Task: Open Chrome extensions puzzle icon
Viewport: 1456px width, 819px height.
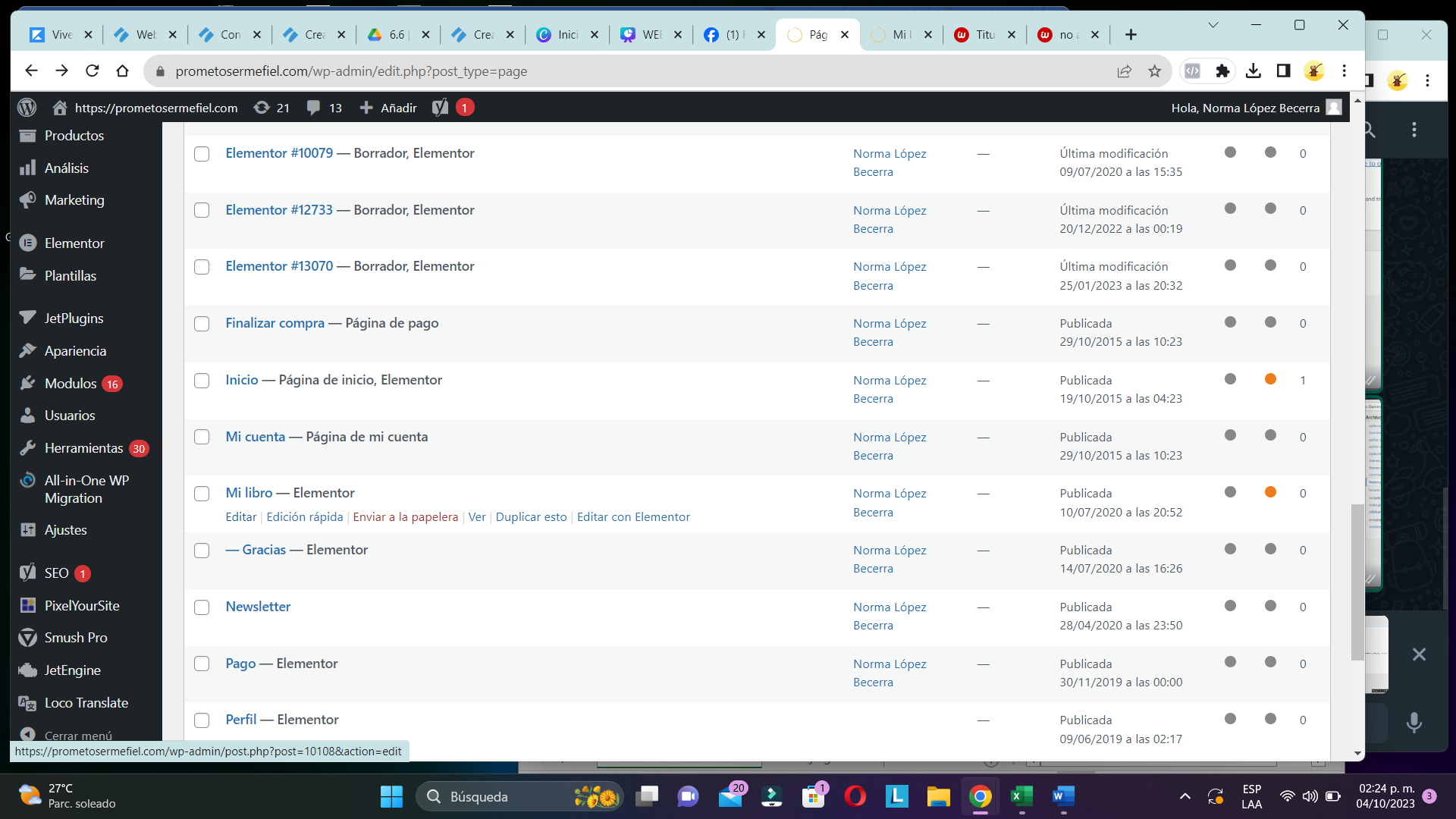Action: [x=1222, y=71]
